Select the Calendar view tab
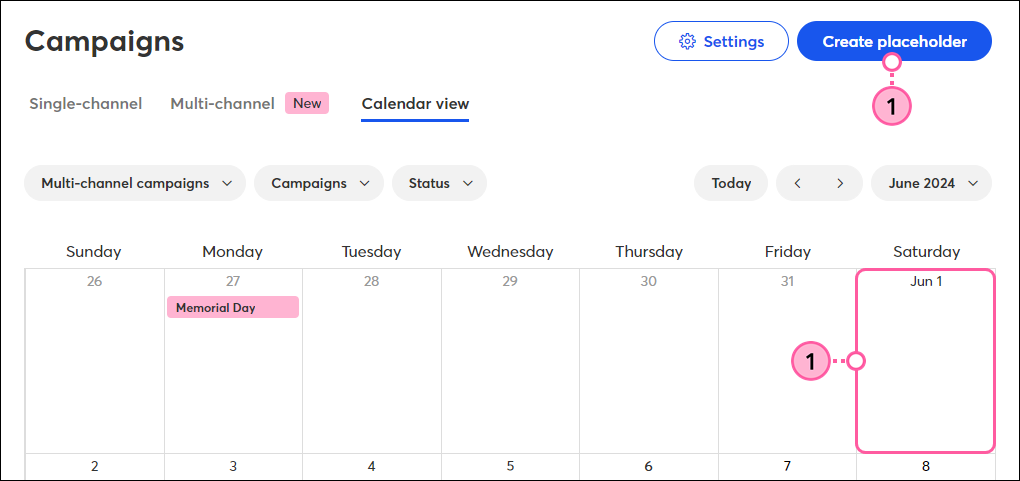The image size is (1020, 481). 415,104
